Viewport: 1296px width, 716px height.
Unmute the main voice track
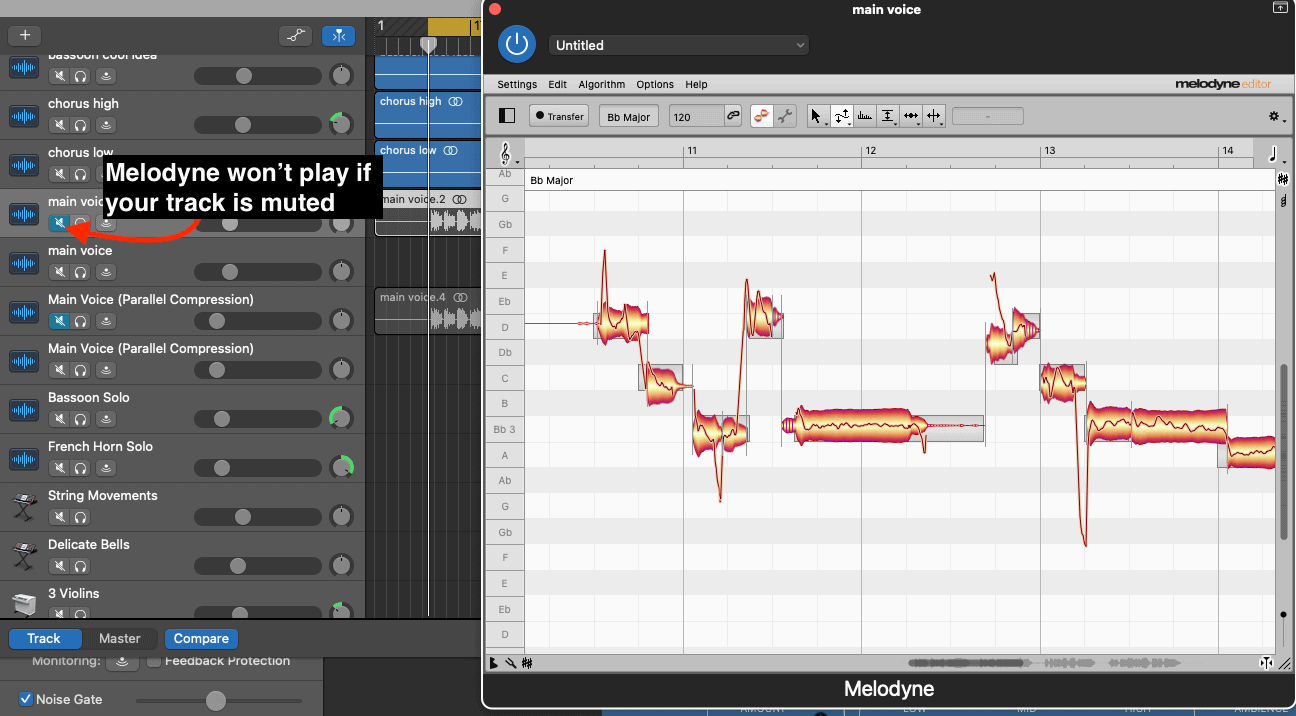tap(60, 222)
